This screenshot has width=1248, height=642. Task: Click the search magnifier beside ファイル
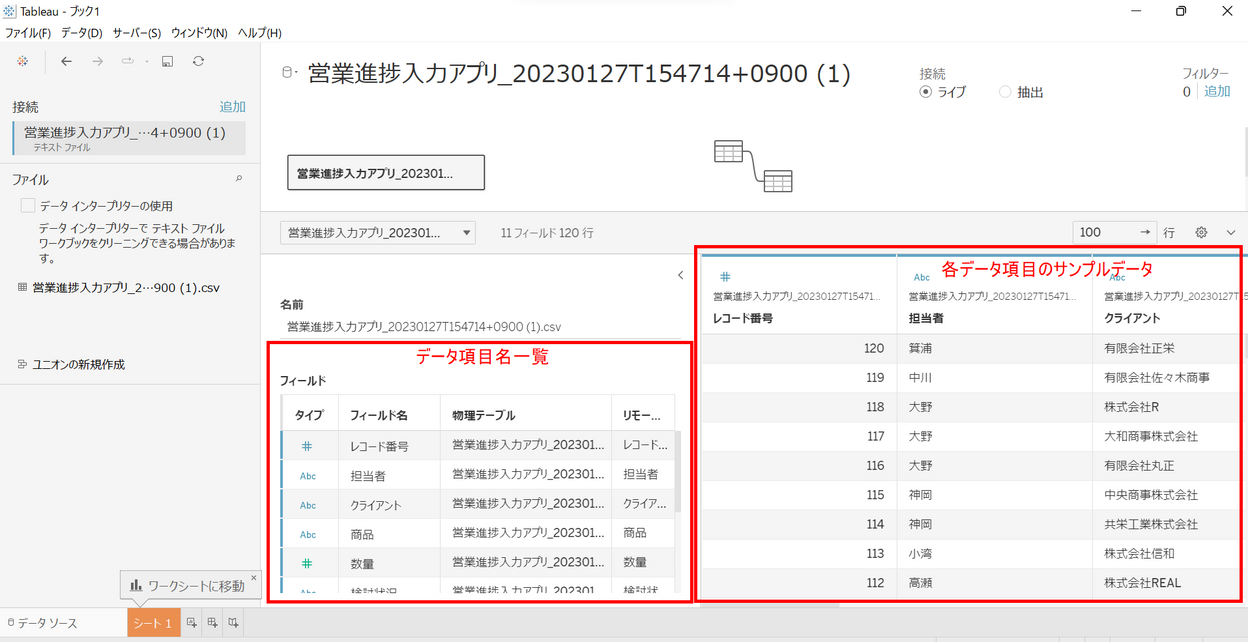[238, 179]
